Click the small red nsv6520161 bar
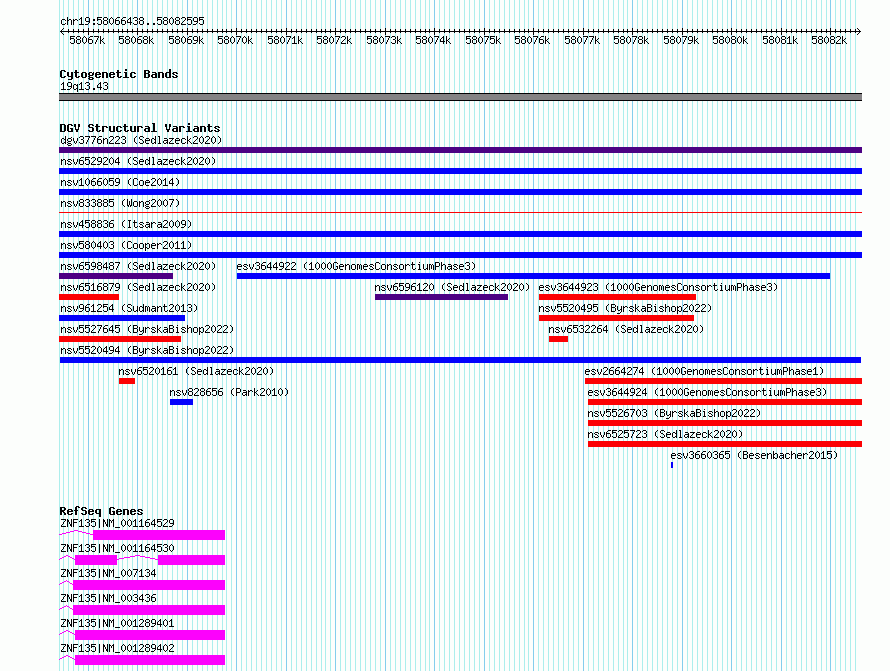Screen dimensions: 890x671 click(x=127, y=381)
